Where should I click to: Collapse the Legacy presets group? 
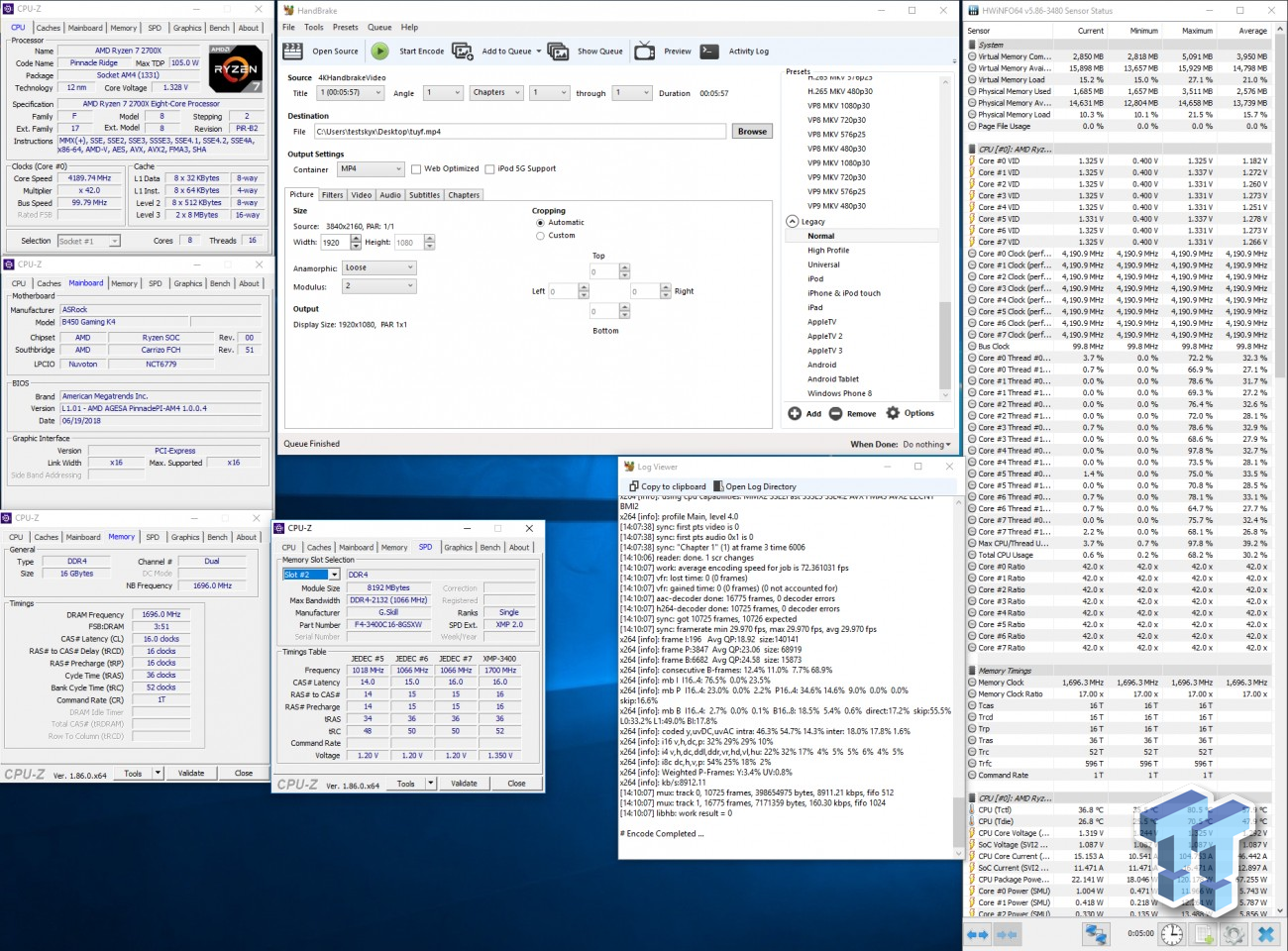(792, 222)
